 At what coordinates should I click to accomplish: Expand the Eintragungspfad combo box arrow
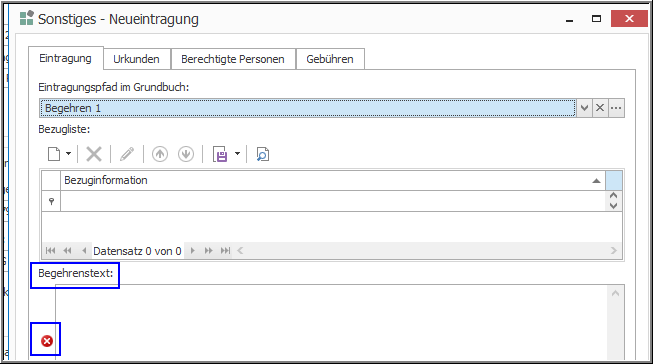[584, 108]
